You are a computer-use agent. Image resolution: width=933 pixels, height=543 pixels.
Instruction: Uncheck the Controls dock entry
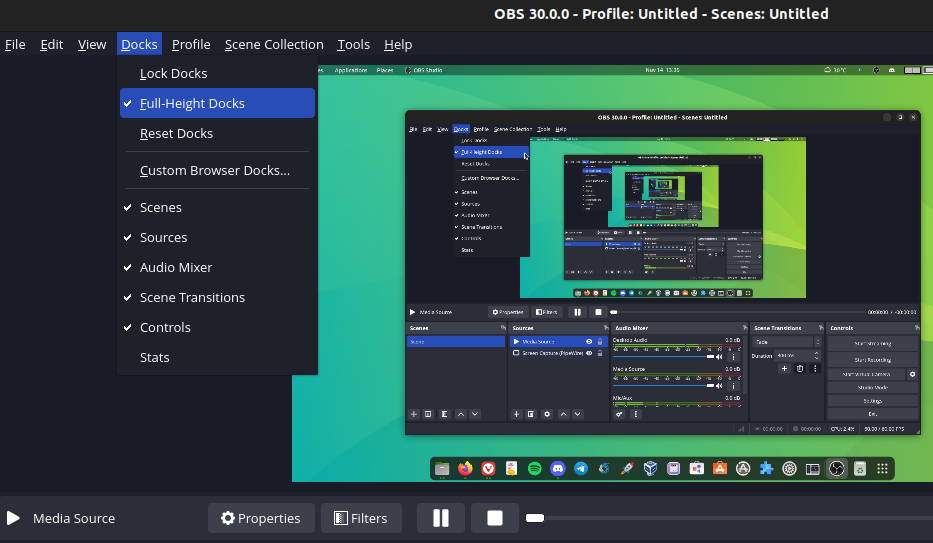pos(165,327)
